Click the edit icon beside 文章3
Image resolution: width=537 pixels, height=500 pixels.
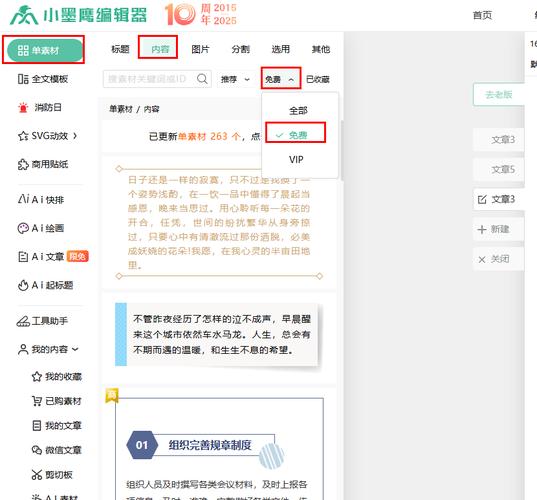pos(482,199)
